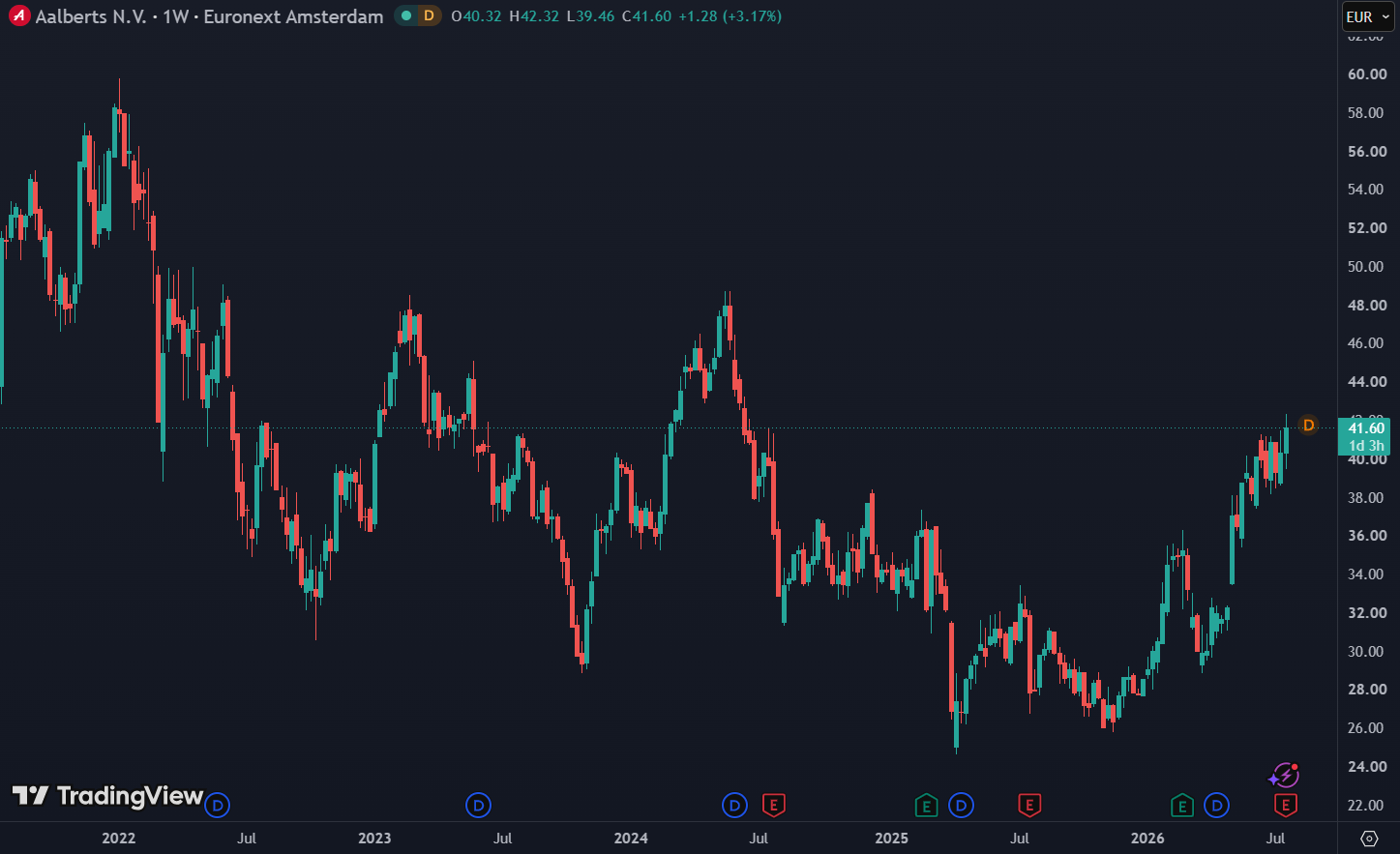The image size is (1400, 854).
Task: Click the 2026 time axis label
Action: [x=1147, y=839]
